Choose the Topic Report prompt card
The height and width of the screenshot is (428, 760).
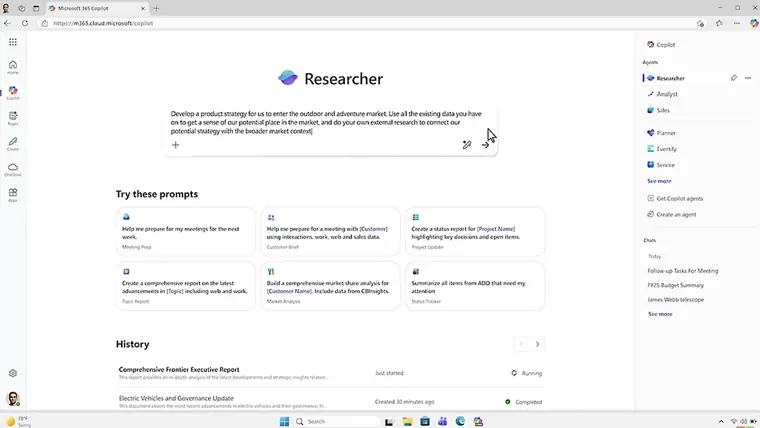186,286
